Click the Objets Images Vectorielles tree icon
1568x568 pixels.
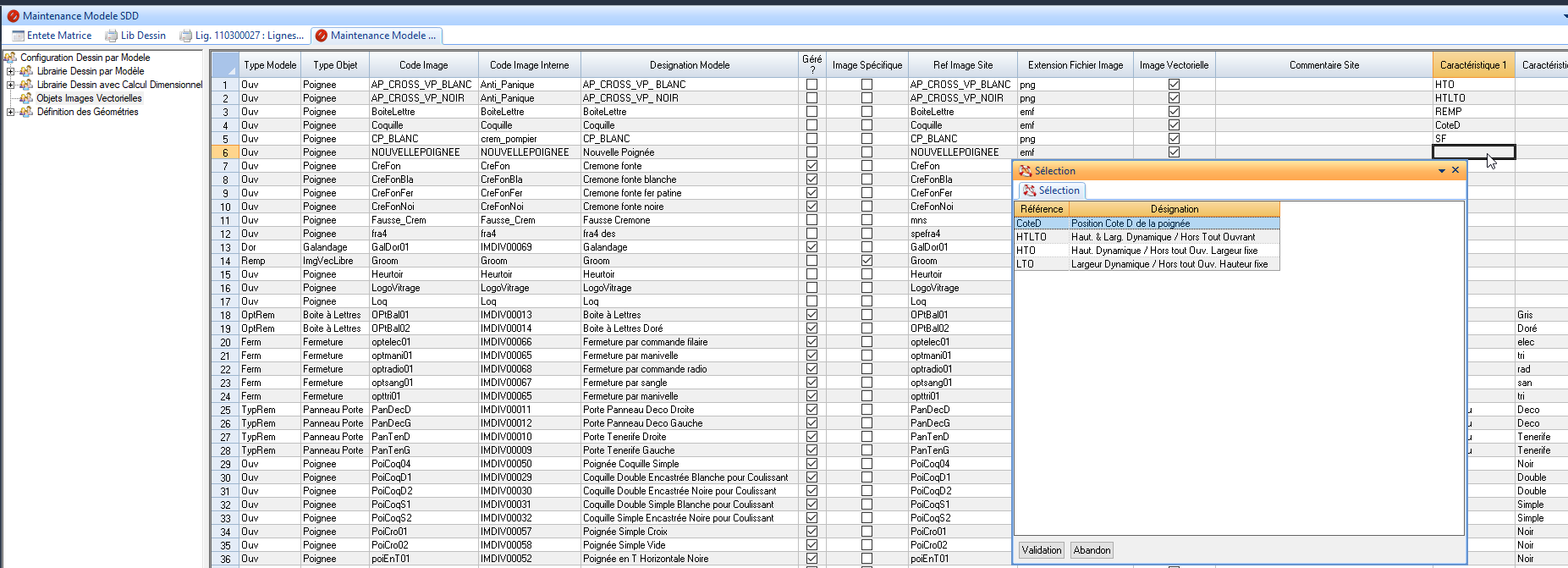coord(26,98)
